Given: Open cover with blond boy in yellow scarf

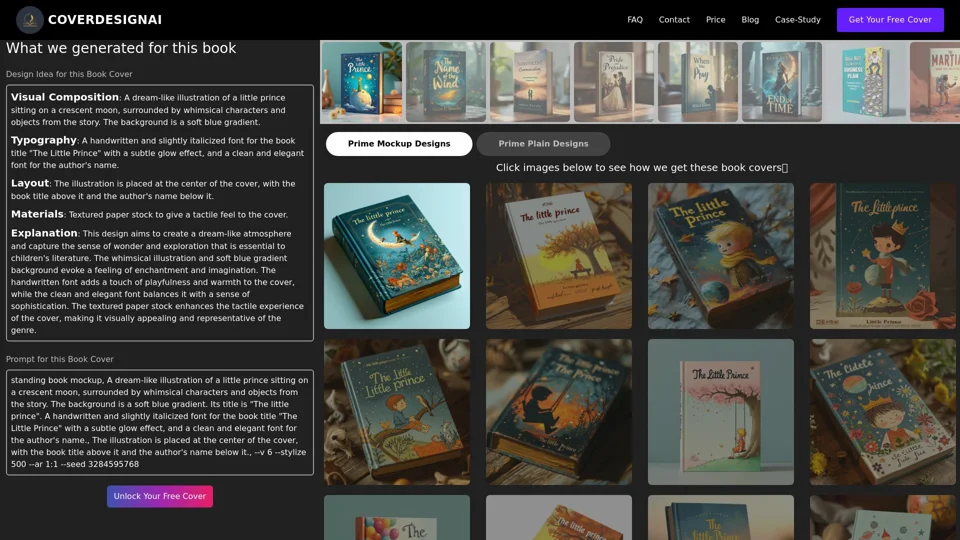Looking at the screenshot, I should 721,256.
